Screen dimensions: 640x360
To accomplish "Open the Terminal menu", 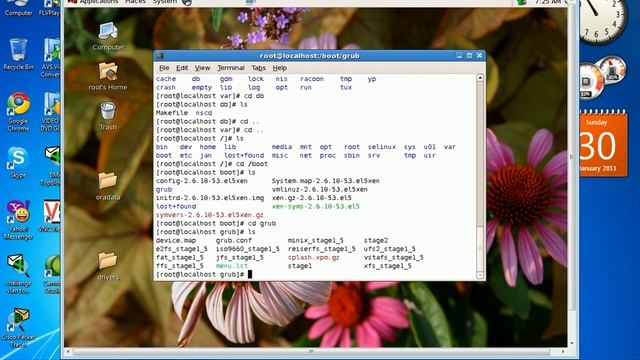I will pos(231,68).
